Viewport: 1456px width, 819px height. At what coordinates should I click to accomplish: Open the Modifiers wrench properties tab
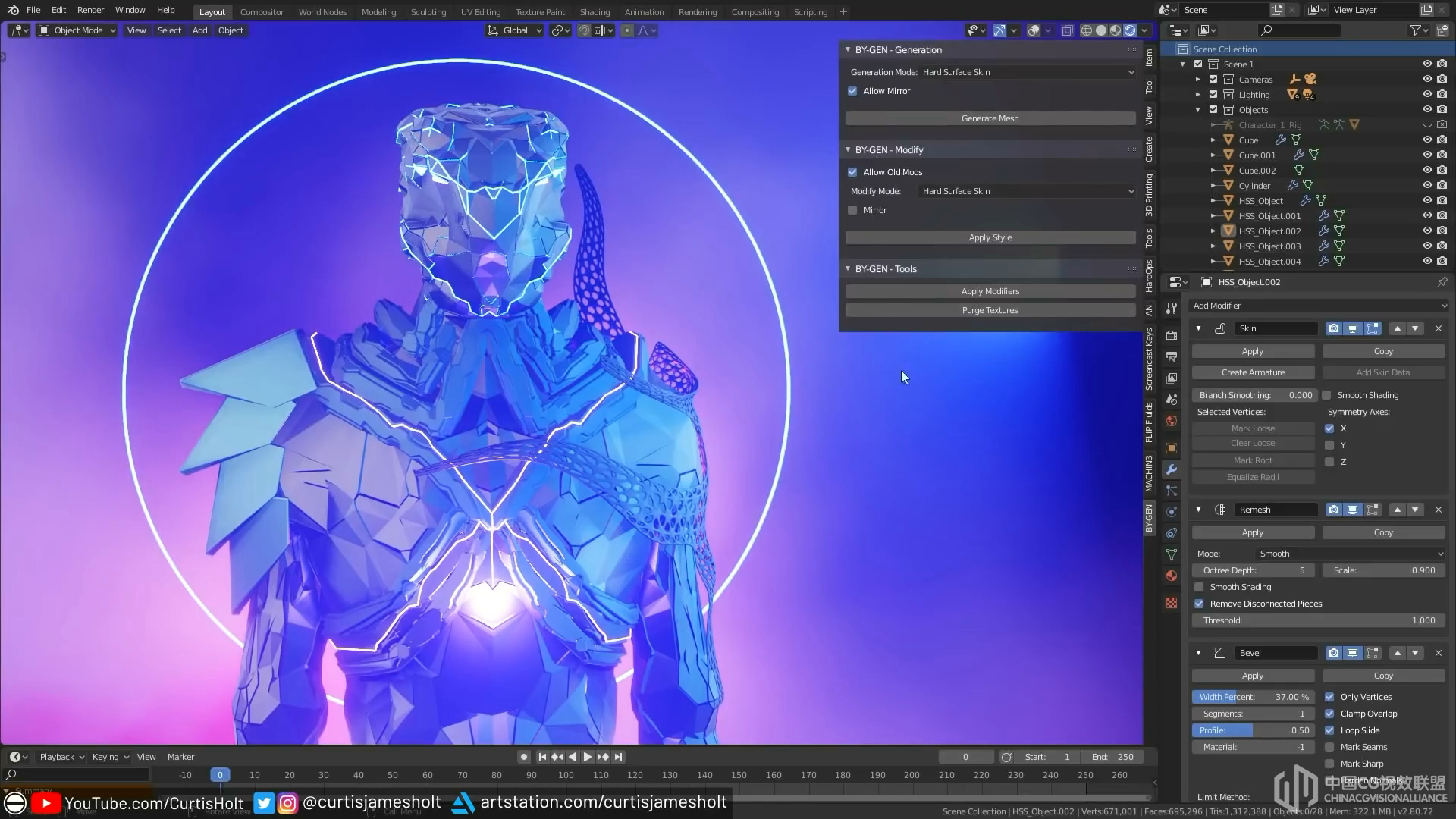click(x=1172, y=469)
